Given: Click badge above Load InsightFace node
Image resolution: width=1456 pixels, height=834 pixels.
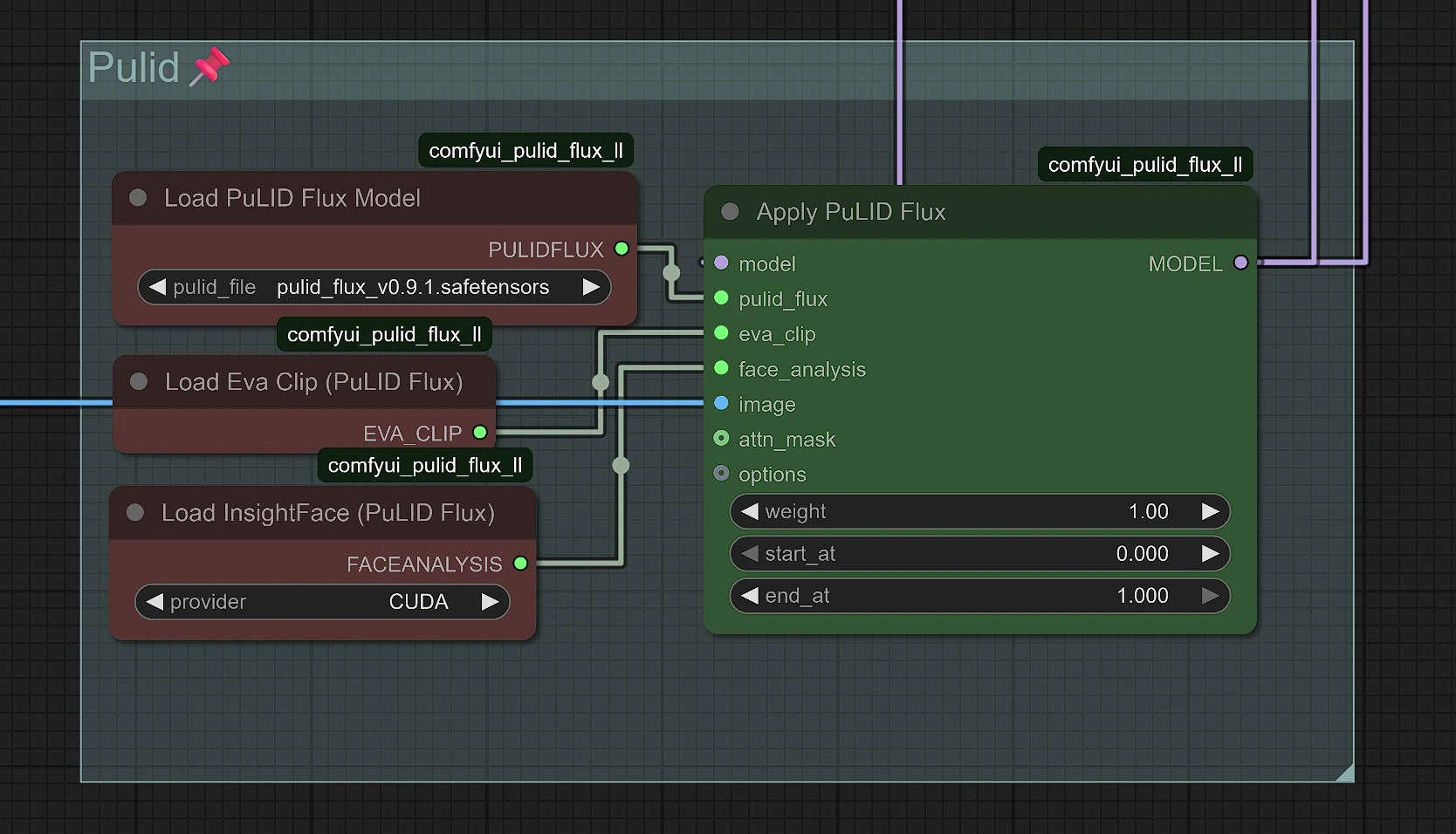Looking at the screenshot, I should 425,465.
